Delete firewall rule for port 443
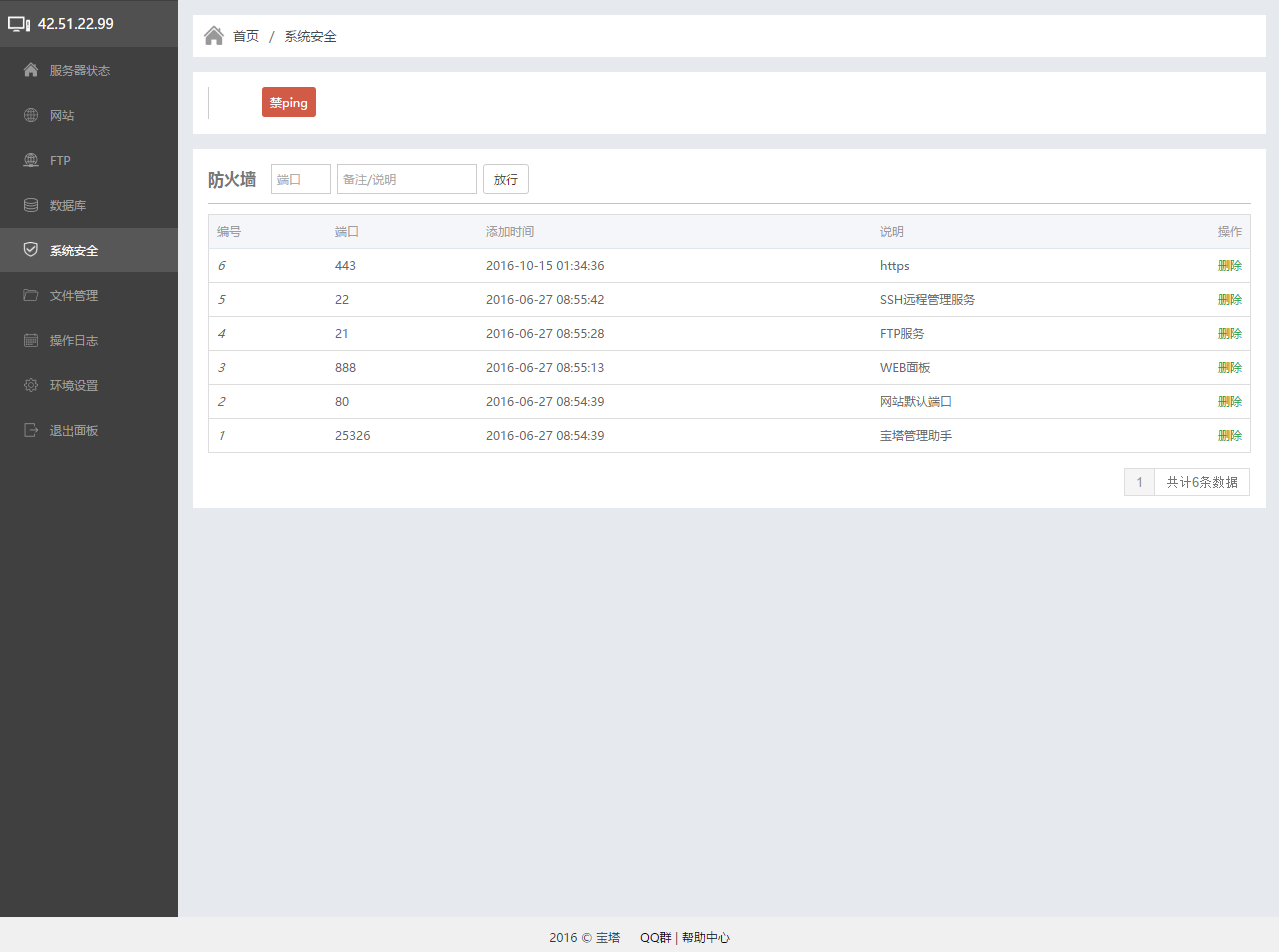The height and width of the screenshot is (952, 1279). (1229, 265)
